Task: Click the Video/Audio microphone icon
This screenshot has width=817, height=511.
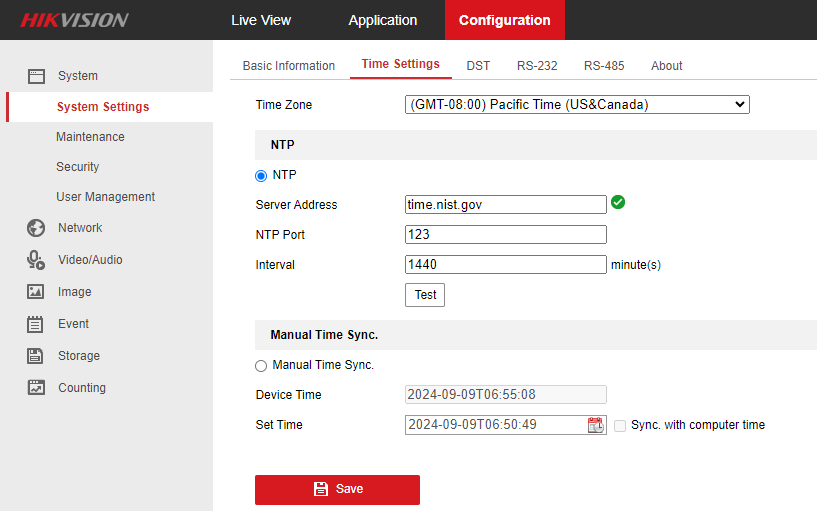Action: click(36, 260)
